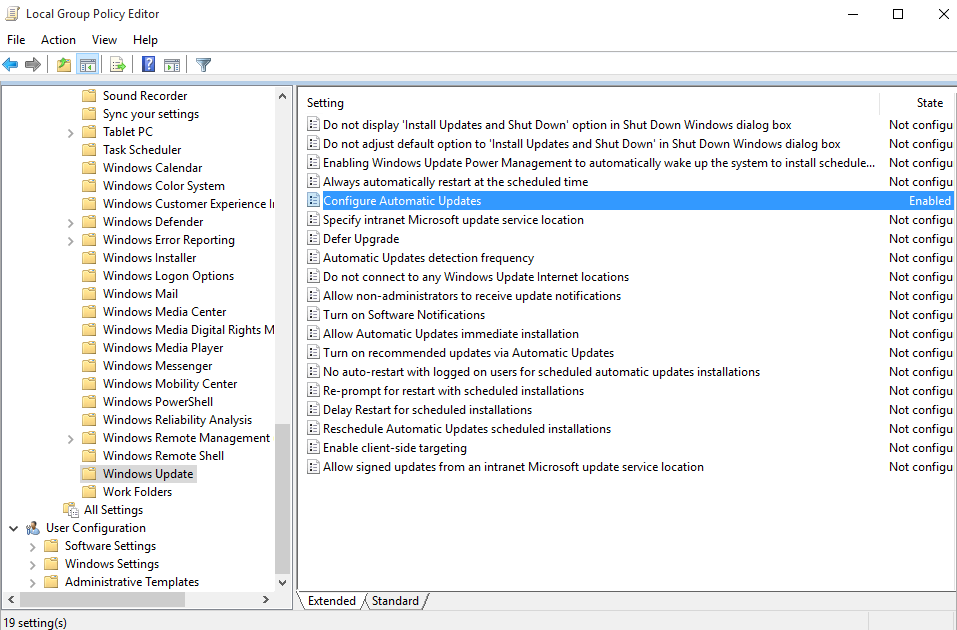The height and width of the screenshot is (630, 957).
Task: Click the Forward arrow toolbar icon
Action: pos(32,64)
